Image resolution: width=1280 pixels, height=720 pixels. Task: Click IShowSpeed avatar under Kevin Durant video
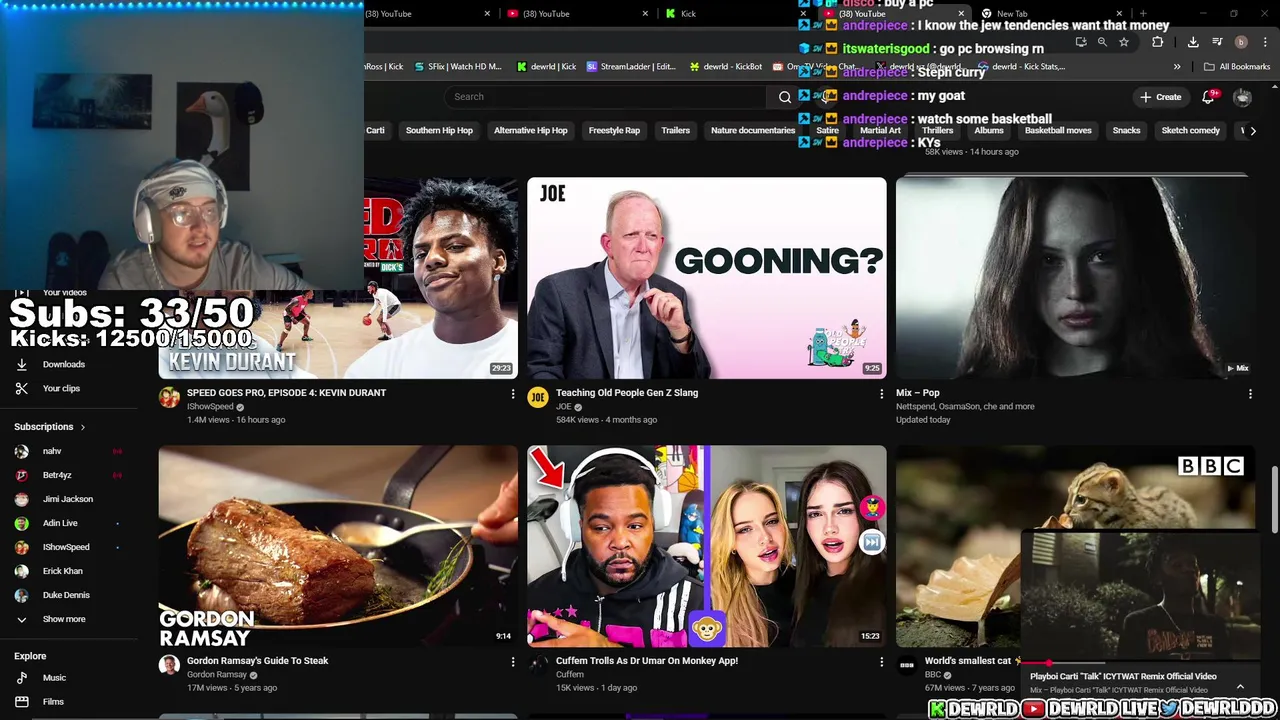(x=169, y=398)
